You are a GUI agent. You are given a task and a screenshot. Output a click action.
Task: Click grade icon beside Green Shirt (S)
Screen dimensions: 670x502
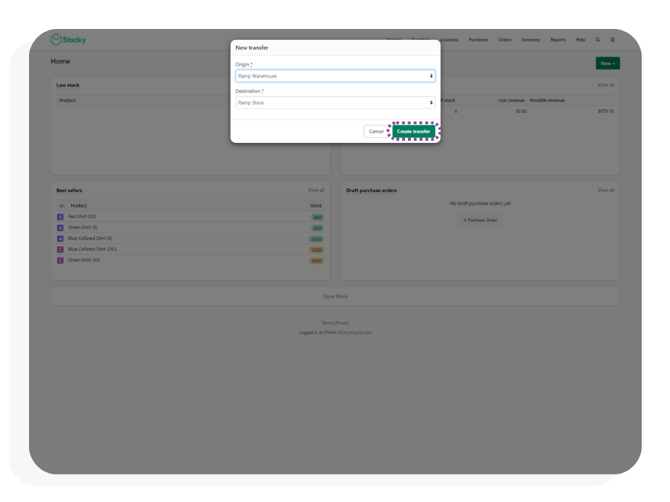60,228
